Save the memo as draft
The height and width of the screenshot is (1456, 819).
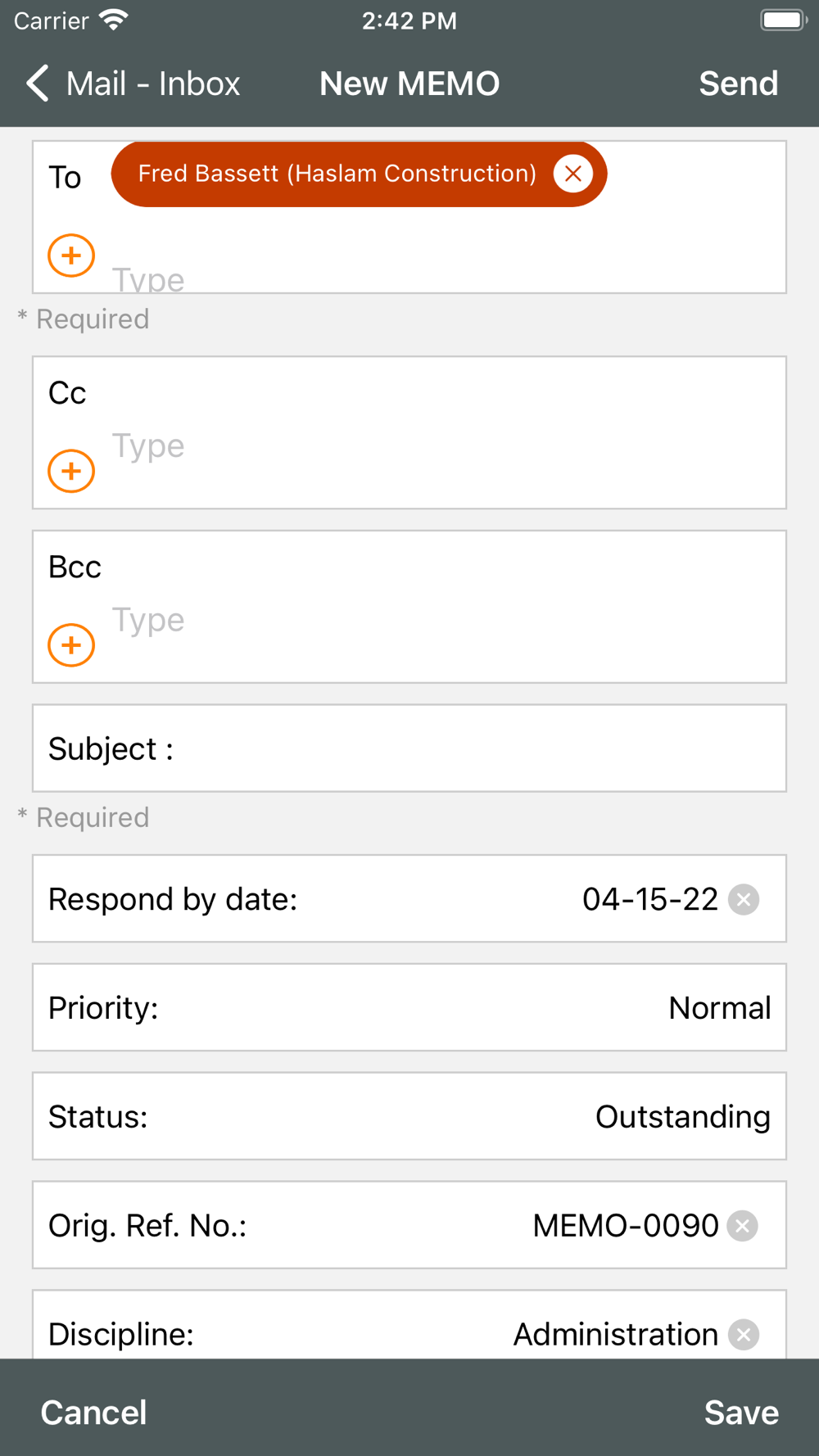pos(741,1412)
